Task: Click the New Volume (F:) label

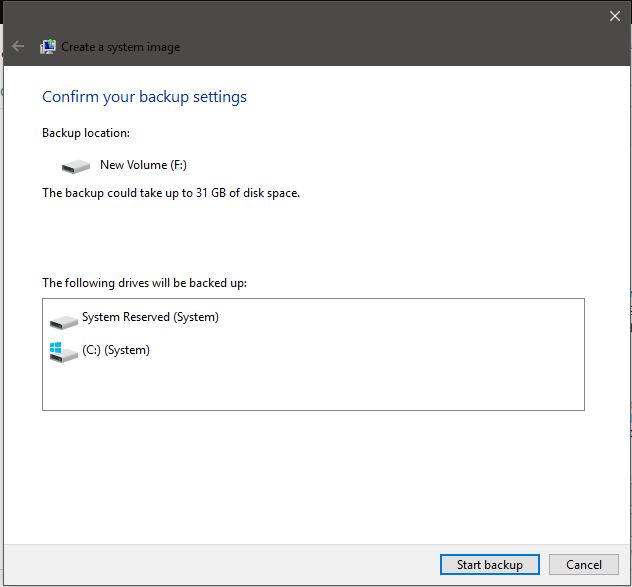Action: (143, 165)
